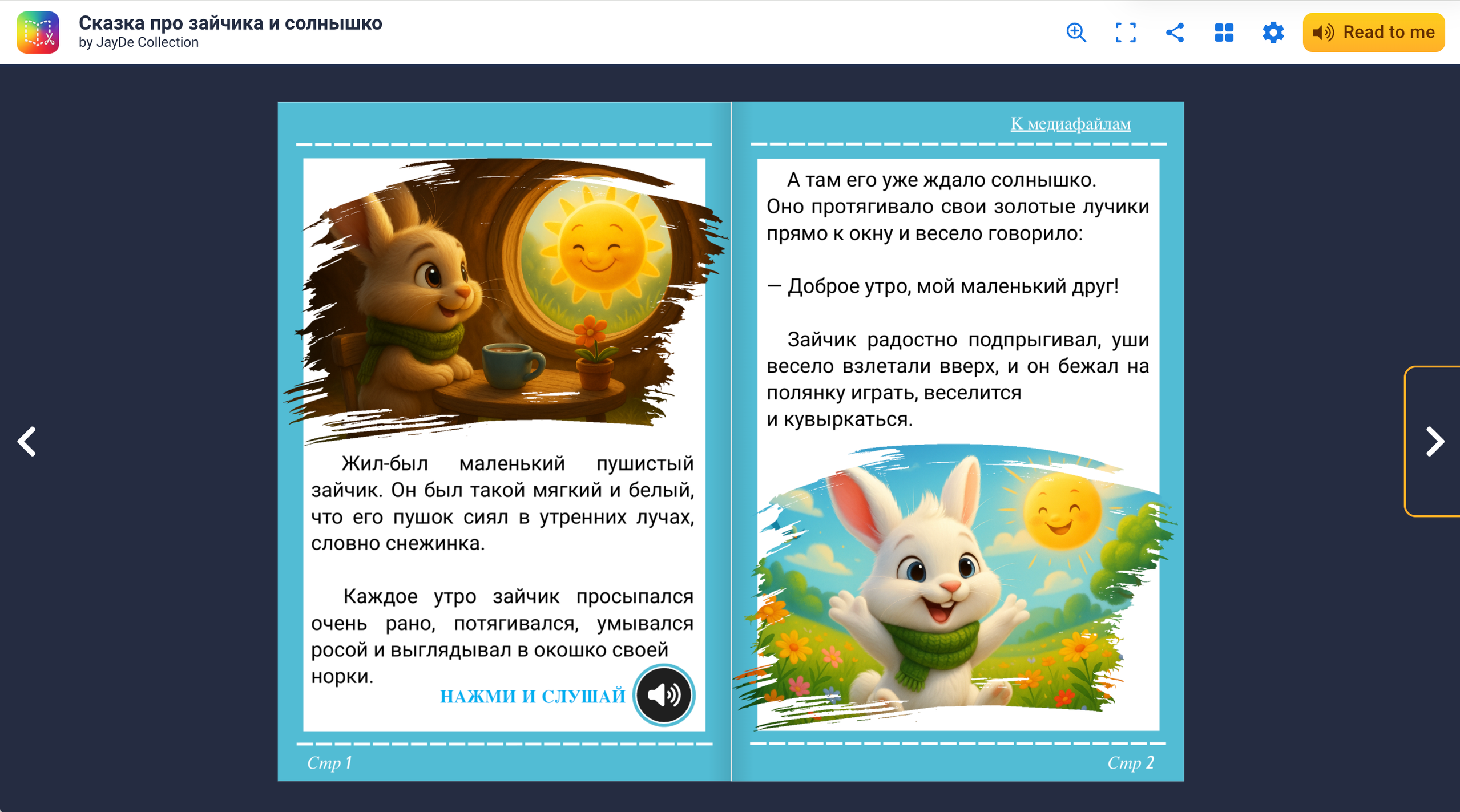
Task: Go to the next page
Action: pyautogui.click(x=1434, y=441)
